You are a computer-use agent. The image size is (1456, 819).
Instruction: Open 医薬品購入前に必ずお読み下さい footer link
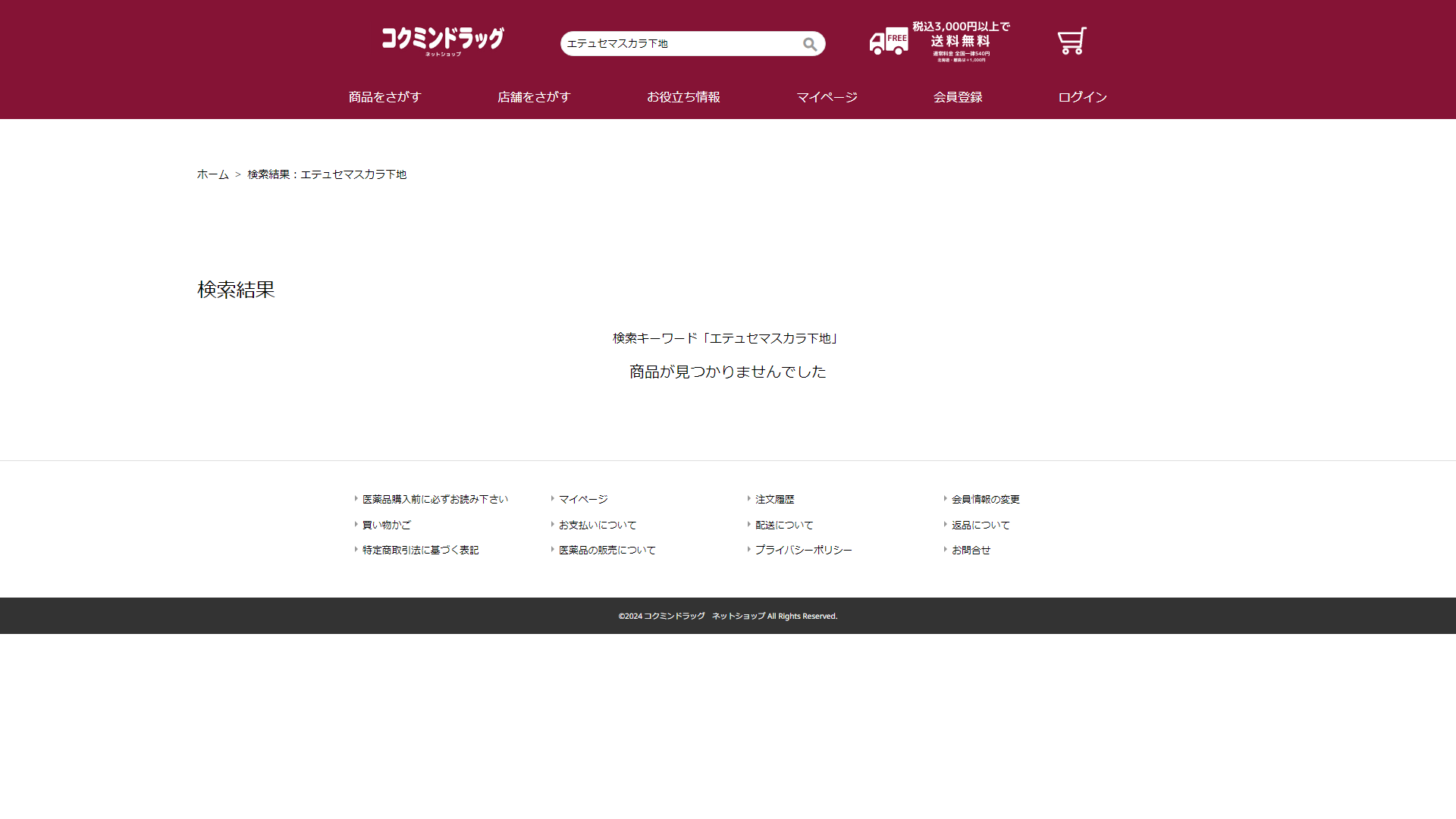[x=435, y=499]
